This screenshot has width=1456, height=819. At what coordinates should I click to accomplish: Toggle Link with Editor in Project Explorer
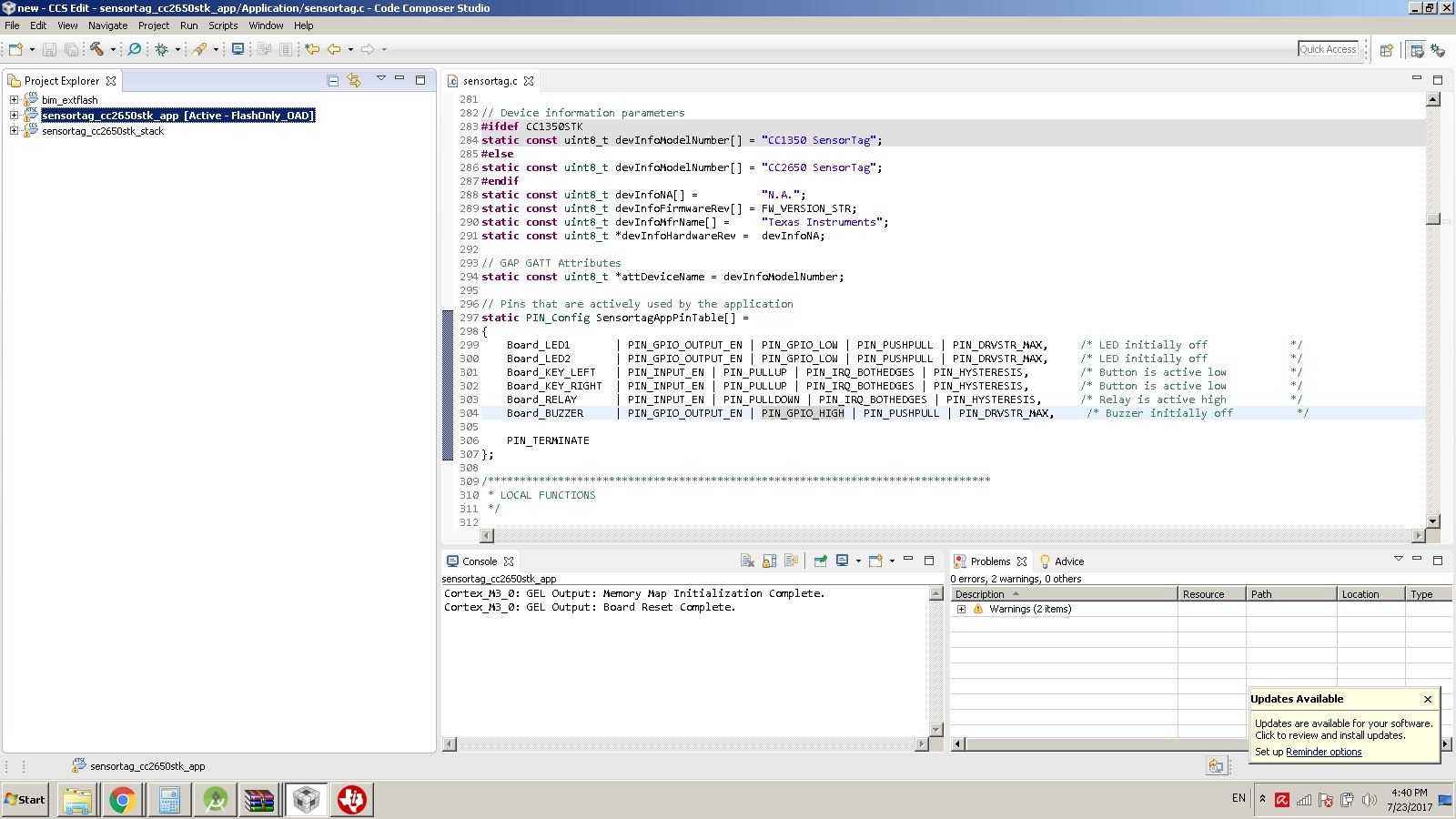tap(354, 81)
